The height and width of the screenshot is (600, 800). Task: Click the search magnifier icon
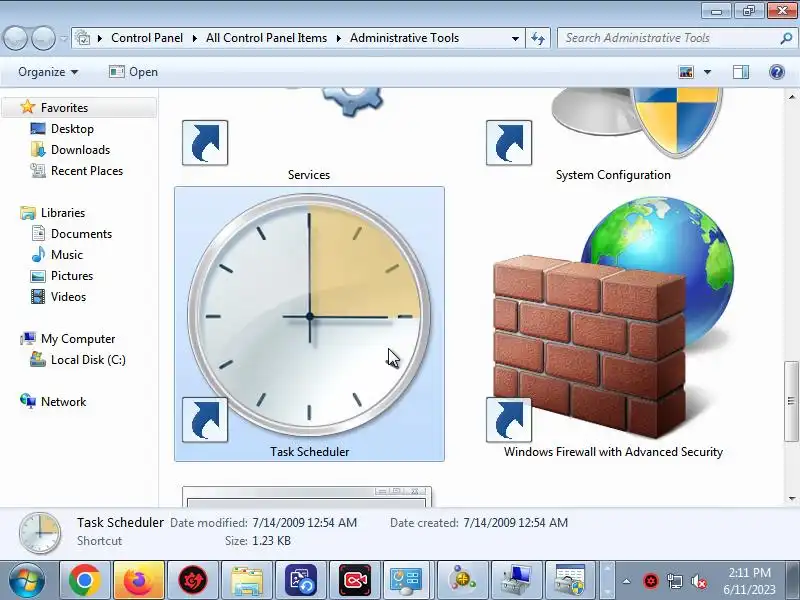coord(786,38)
